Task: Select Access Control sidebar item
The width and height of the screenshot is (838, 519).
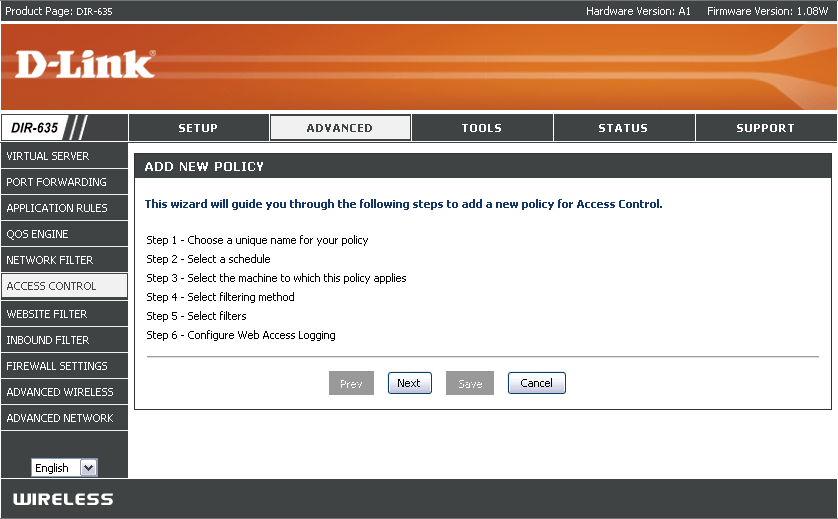Action: [64, 286]
